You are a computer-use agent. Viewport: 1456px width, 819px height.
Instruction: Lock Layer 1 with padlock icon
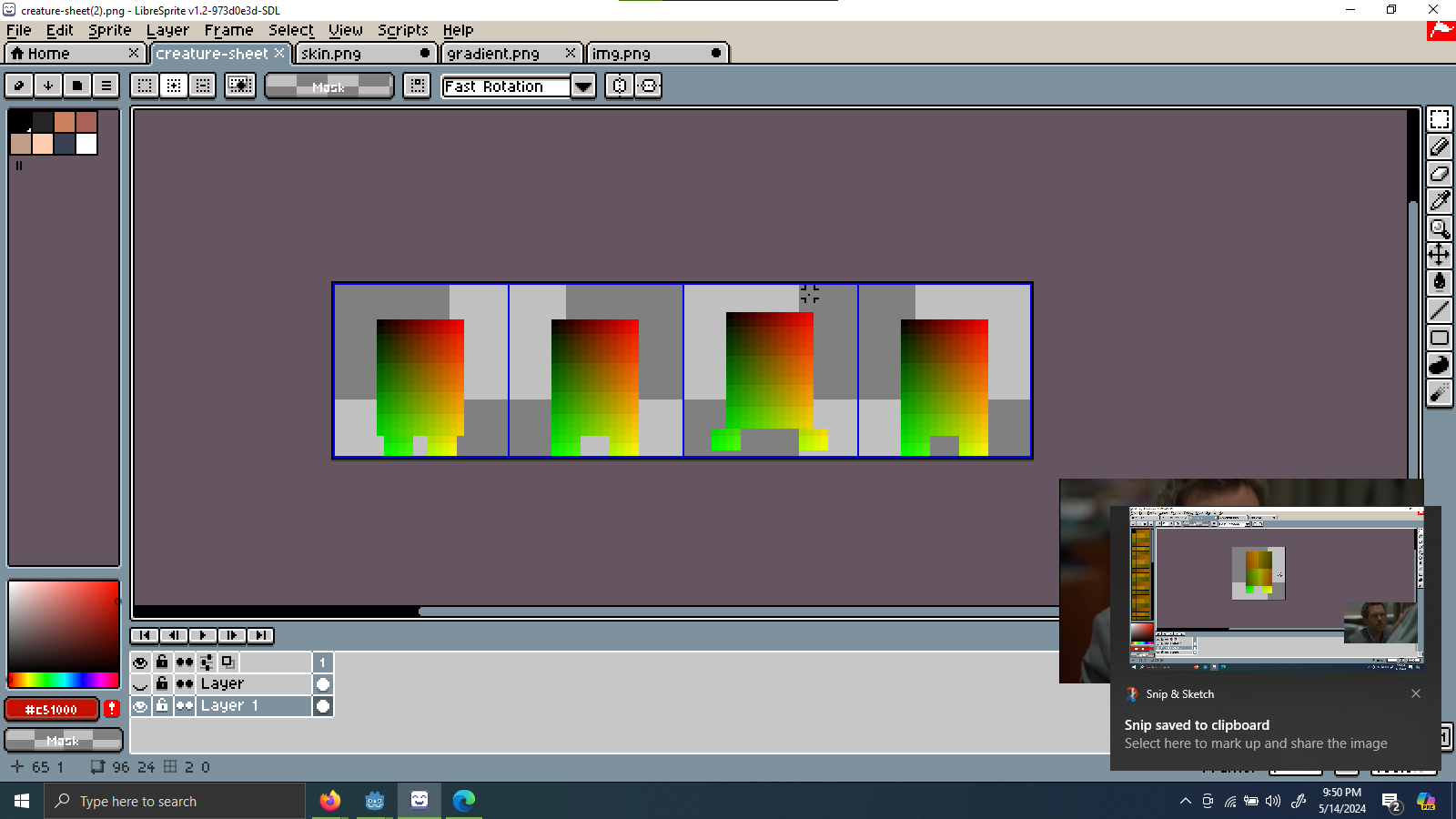coord(162,706)
